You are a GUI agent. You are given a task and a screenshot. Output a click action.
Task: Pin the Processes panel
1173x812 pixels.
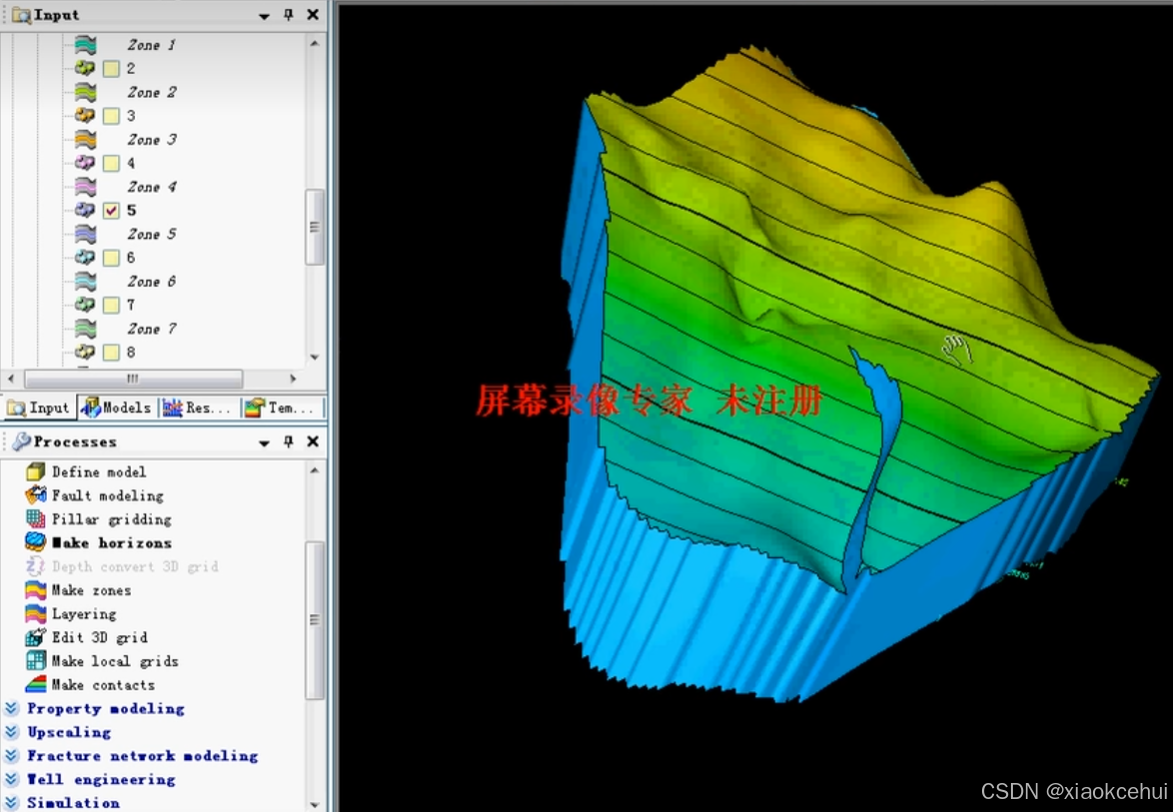pyautogui.click(x=289, y=442)
